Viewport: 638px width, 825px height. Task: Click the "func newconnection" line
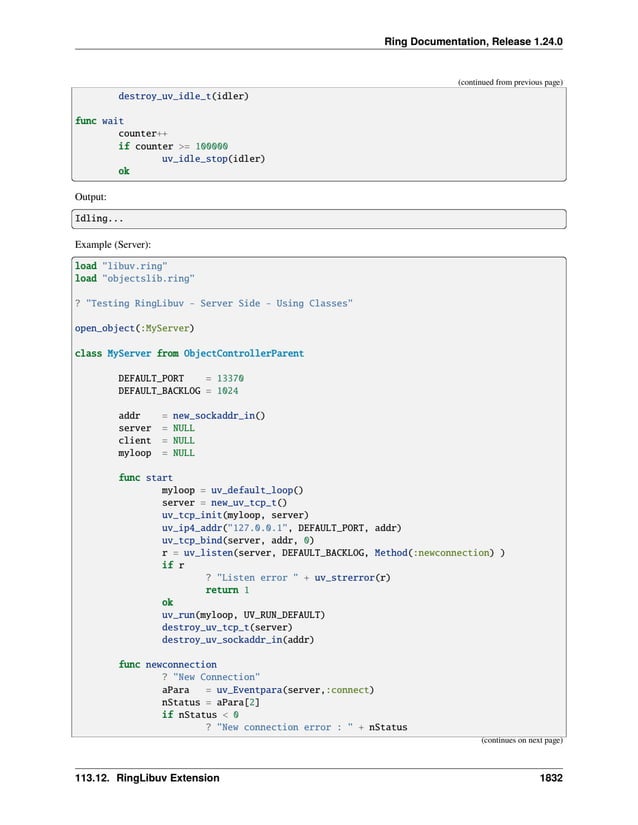pyautogui.click(x=167, y=665)
